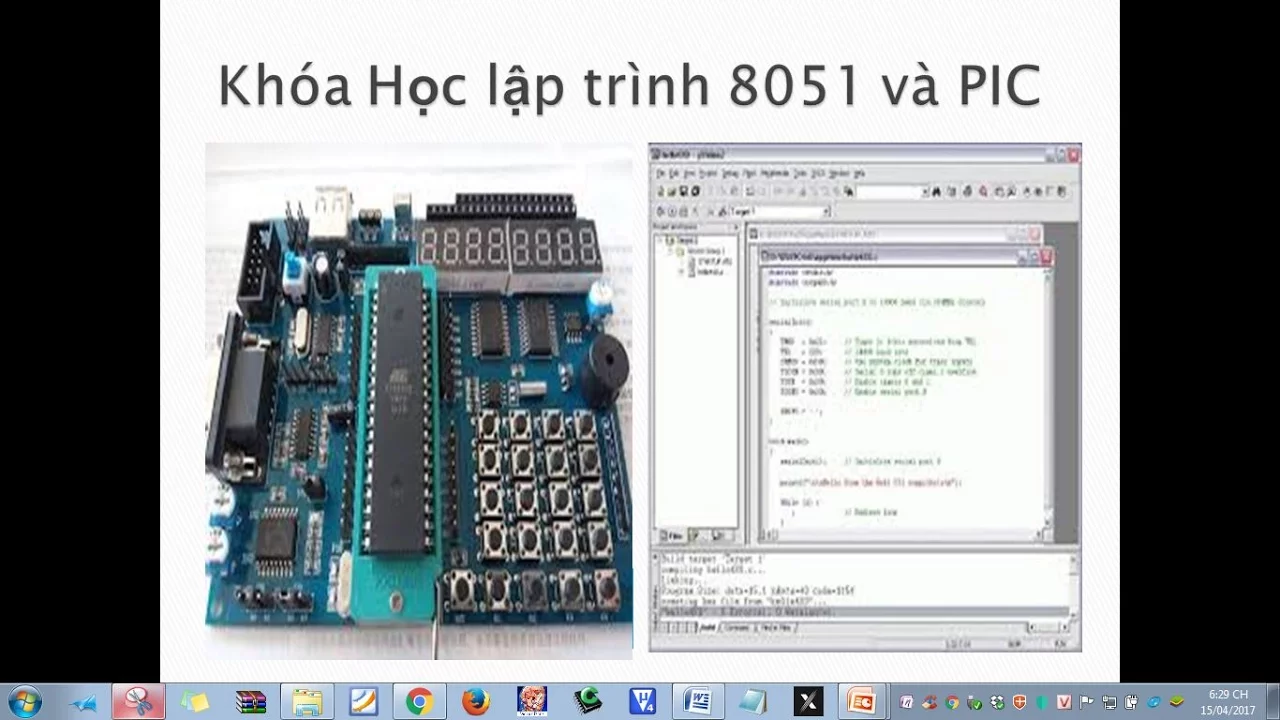Click the Keil IDE screenshot on the slide

pos(865,398)
